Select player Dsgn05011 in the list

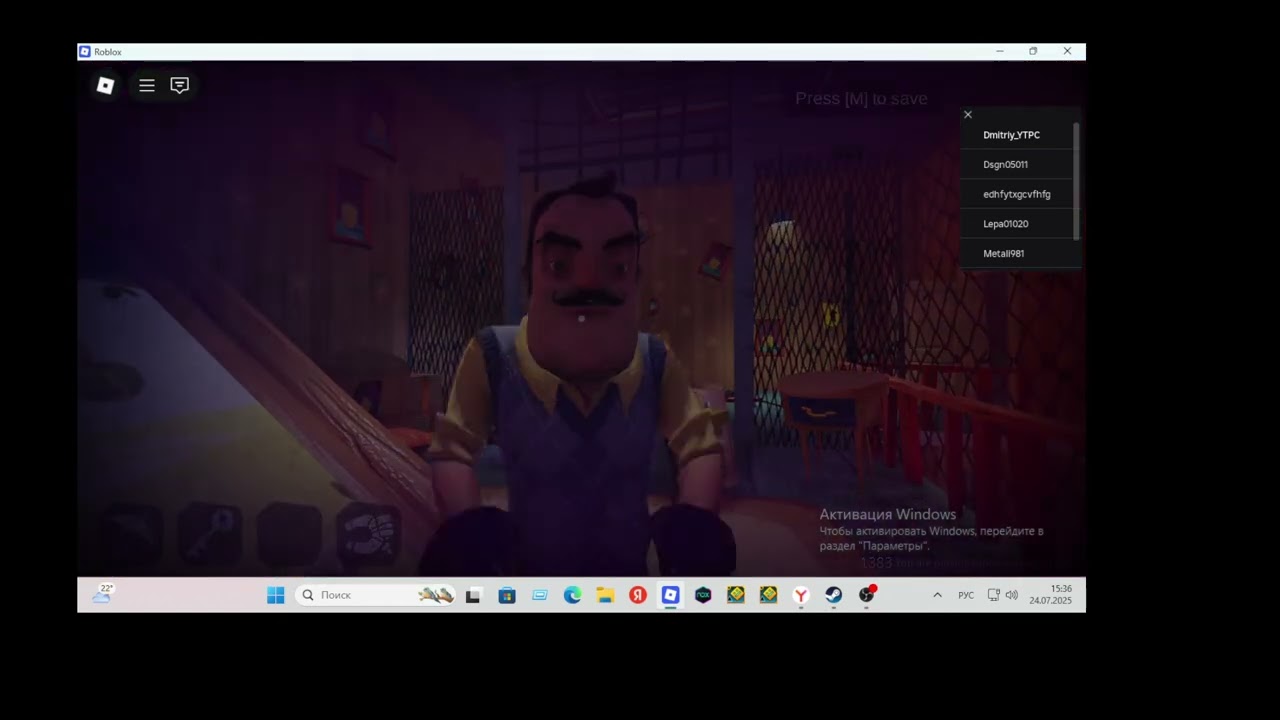click(1016, 165)
